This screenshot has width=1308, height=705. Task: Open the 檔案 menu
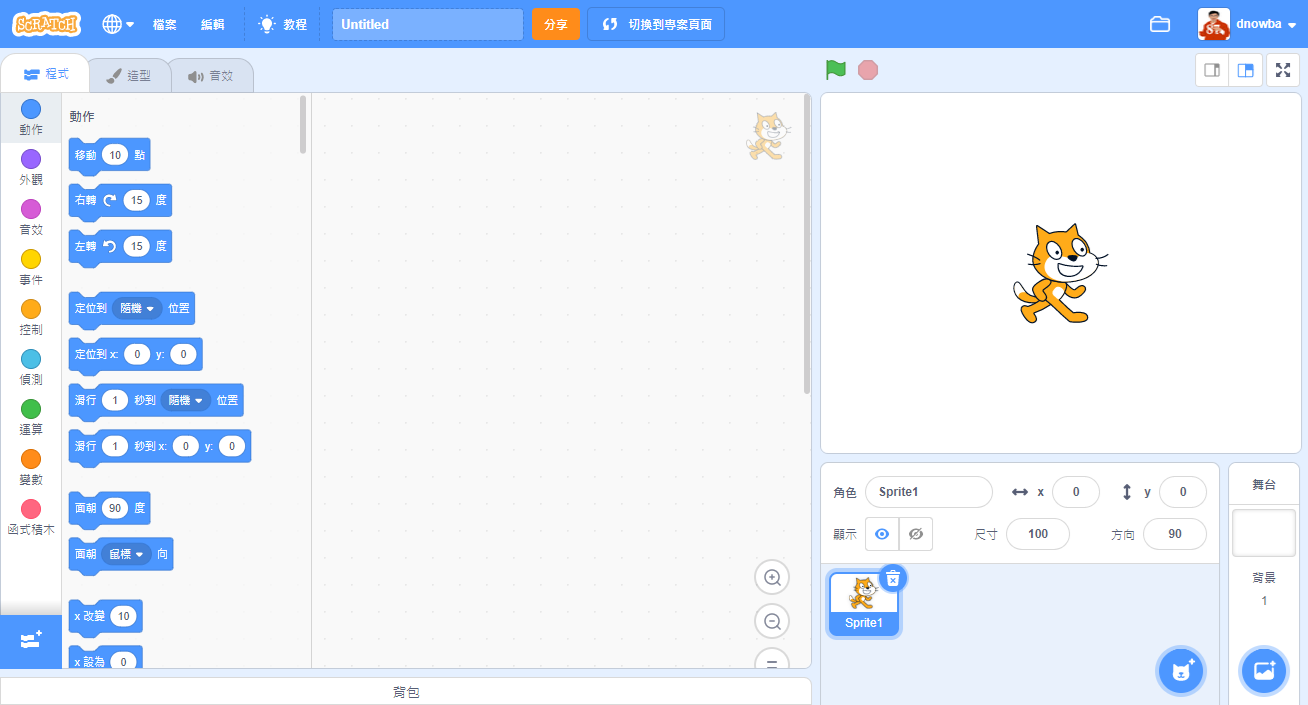[x=165, y=24]
